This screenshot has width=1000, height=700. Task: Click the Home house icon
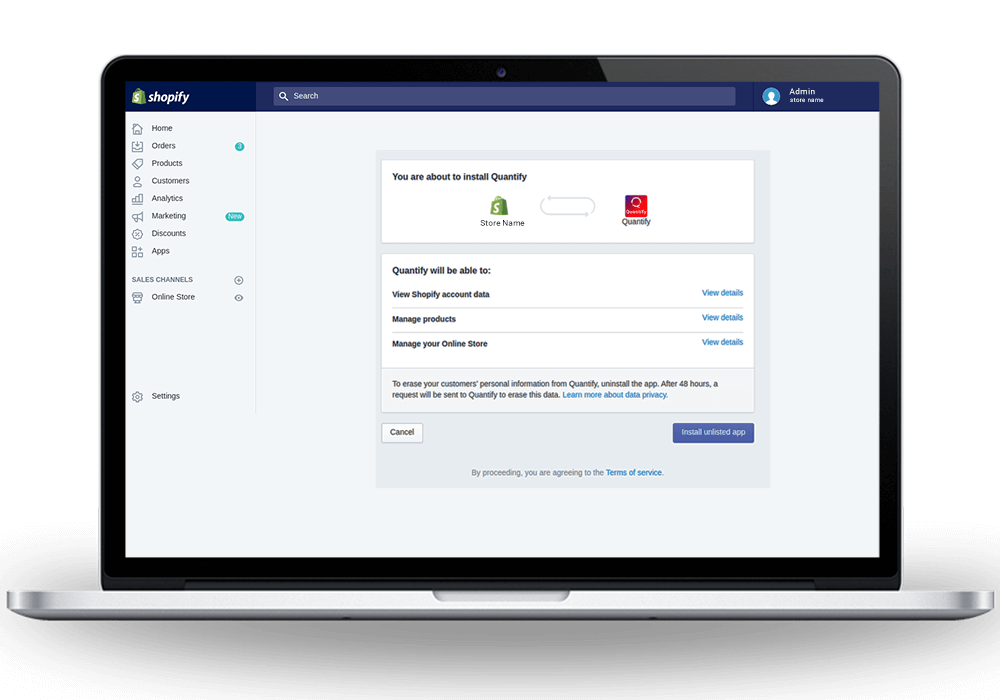[x=137, y=129]
